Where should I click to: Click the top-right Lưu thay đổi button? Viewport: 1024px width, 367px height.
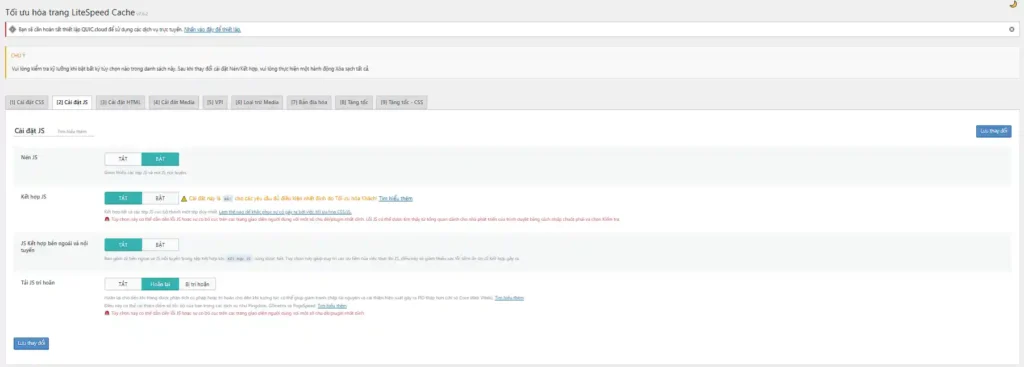[x=993, y=131]
